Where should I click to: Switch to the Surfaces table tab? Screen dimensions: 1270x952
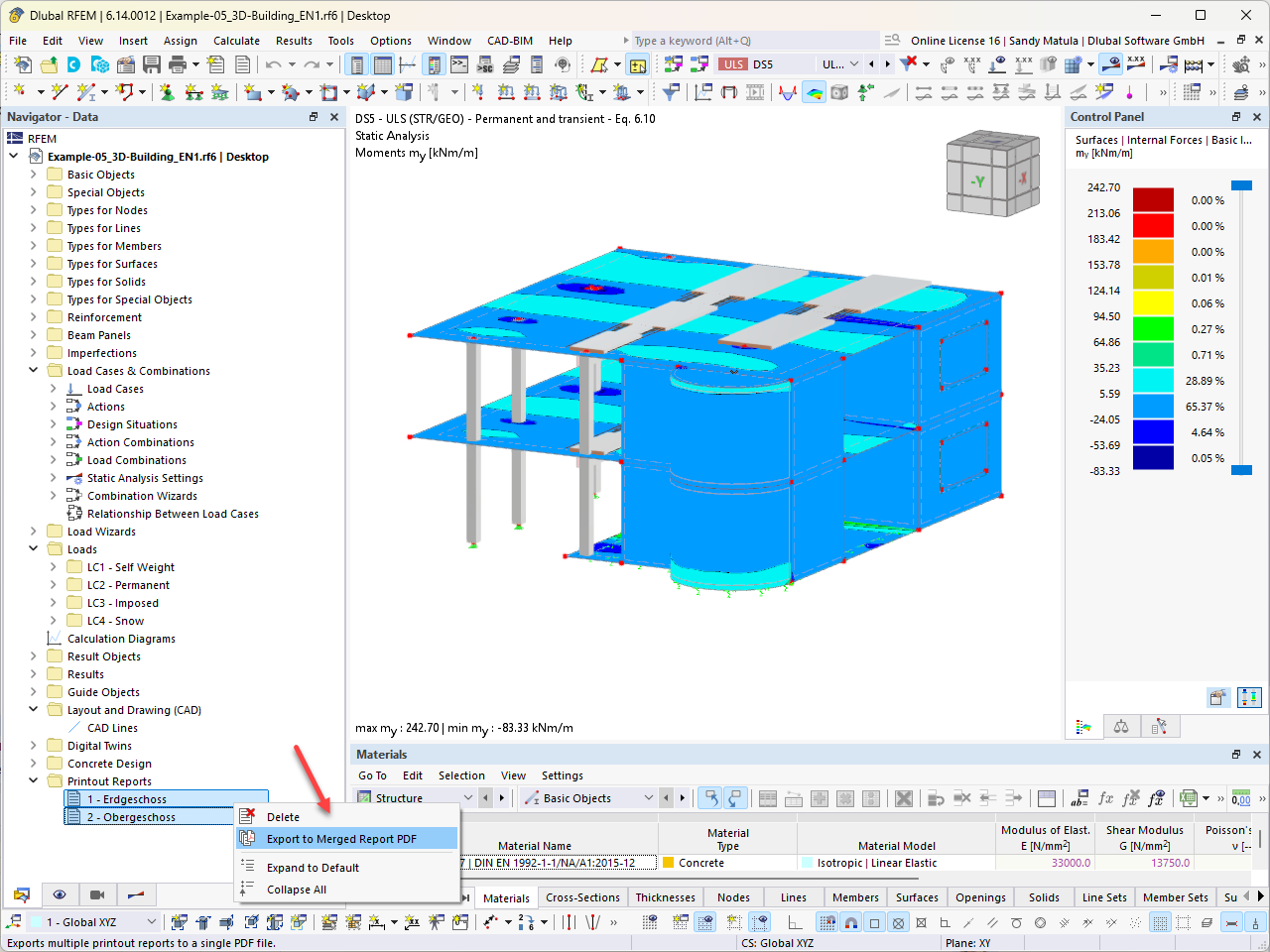pos(917,897)
